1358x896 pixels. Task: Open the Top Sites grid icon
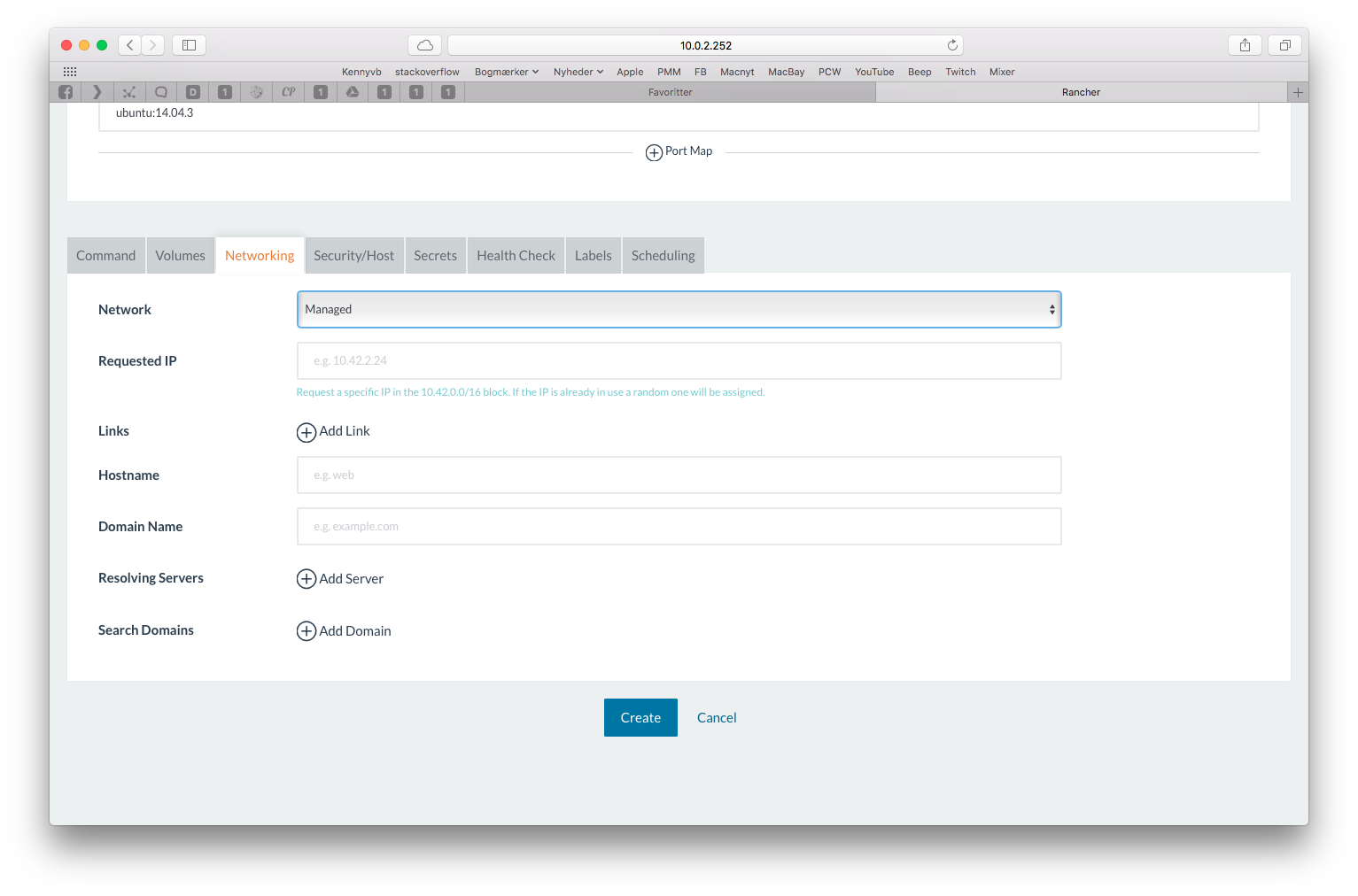[70, 72]
